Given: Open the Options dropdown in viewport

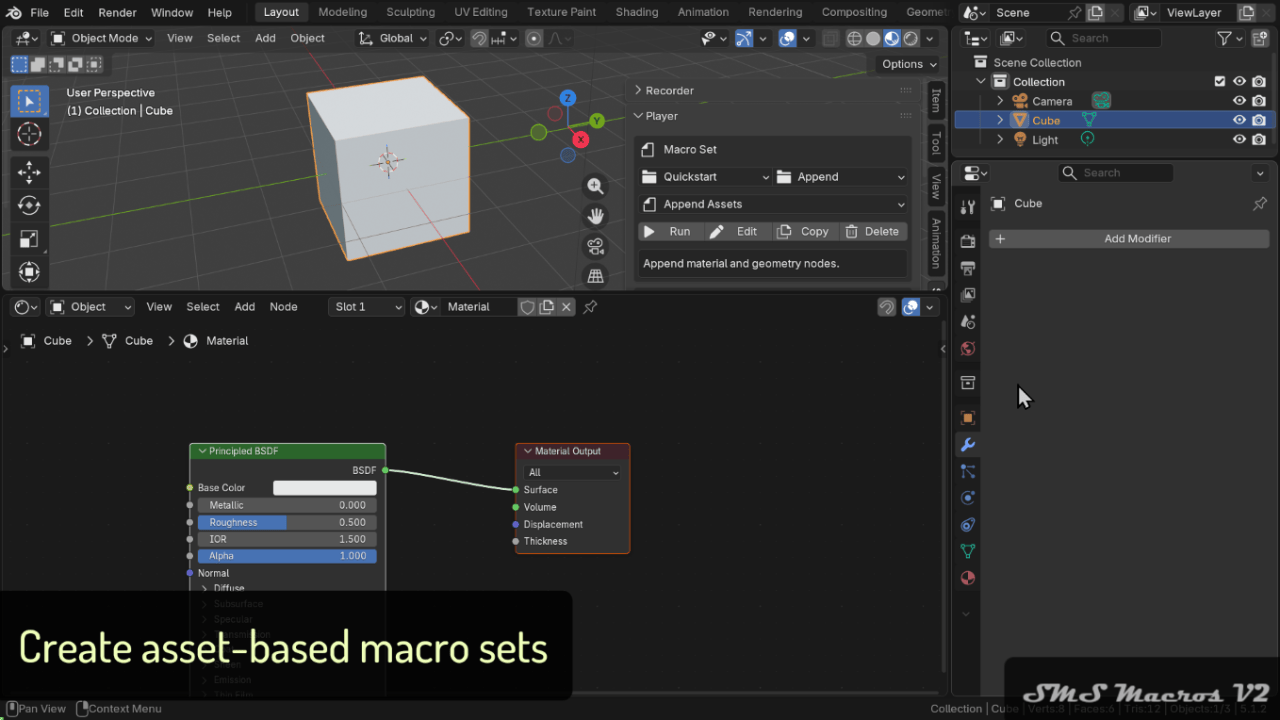Looking at the screenshot, I should [909, 64].
